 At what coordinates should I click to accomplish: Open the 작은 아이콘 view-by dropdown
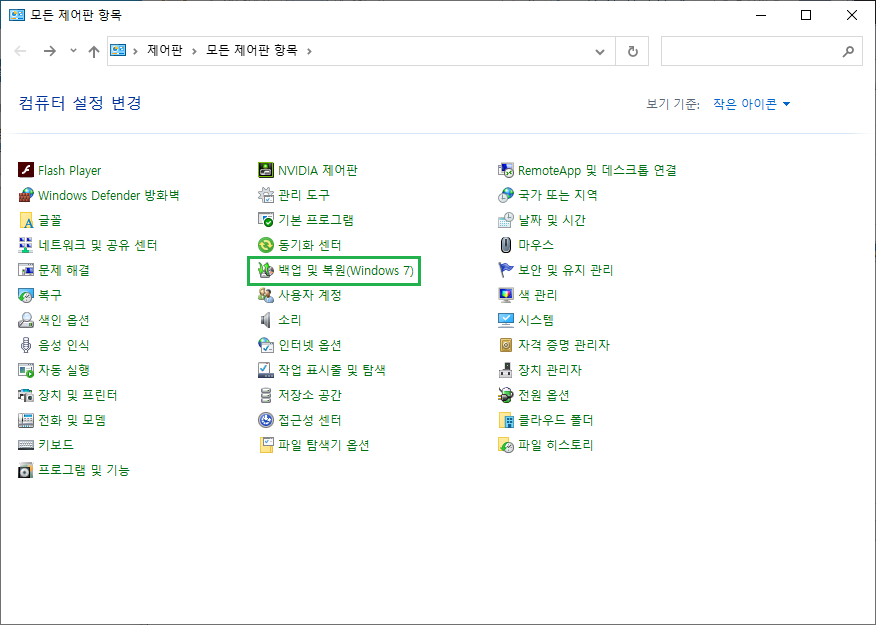751,104
